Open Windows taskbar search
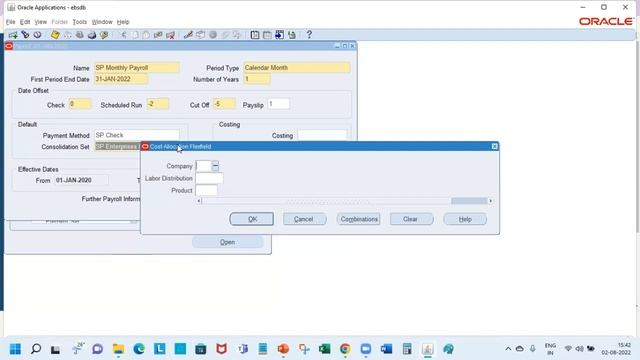This screenshot has height=360, width=640. (36, 349)
